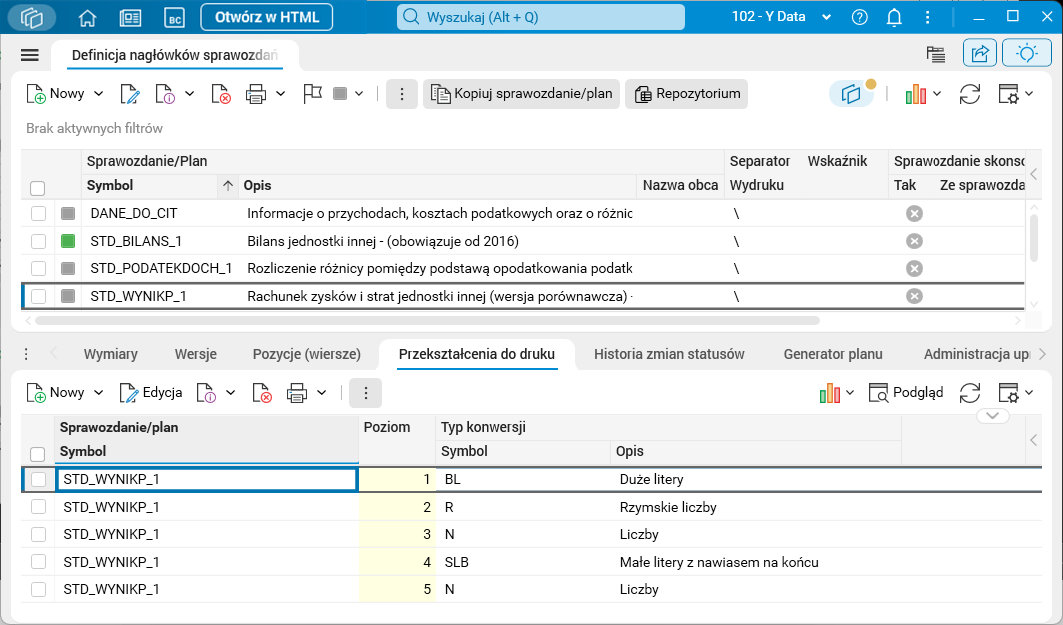
Task: Click the BC icon in title bar
Action: pos(174,18)
